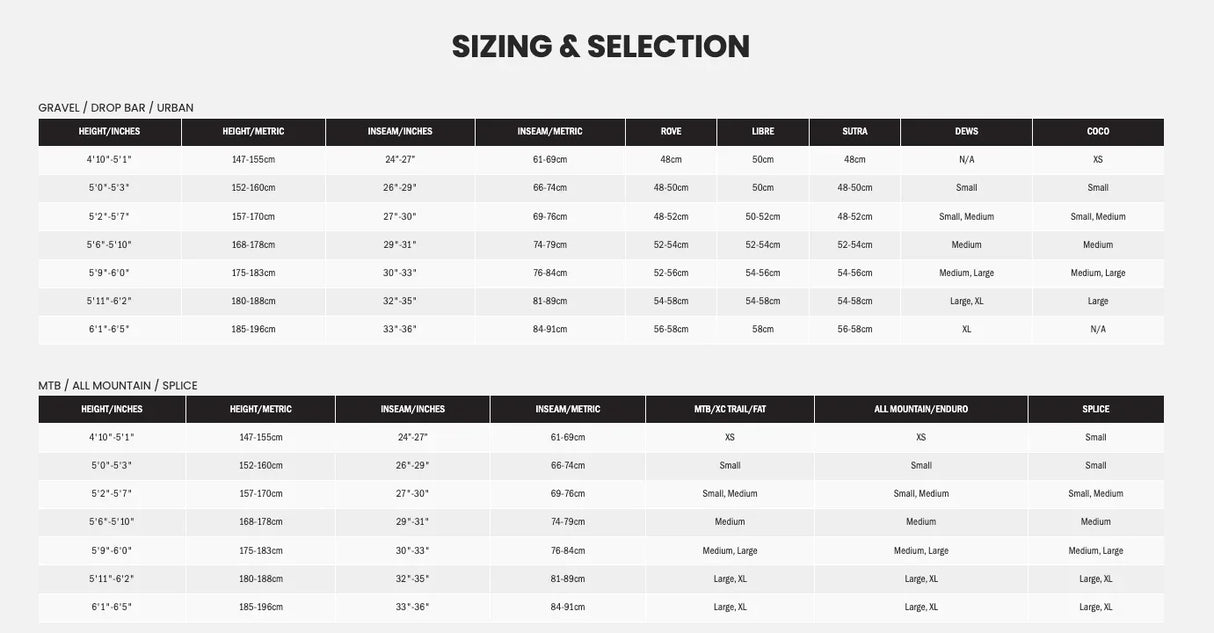This screenshot has width=1214, height=633.
Task: Click the 'Large, XL' cell under Dews
Action: click(966, 301)
